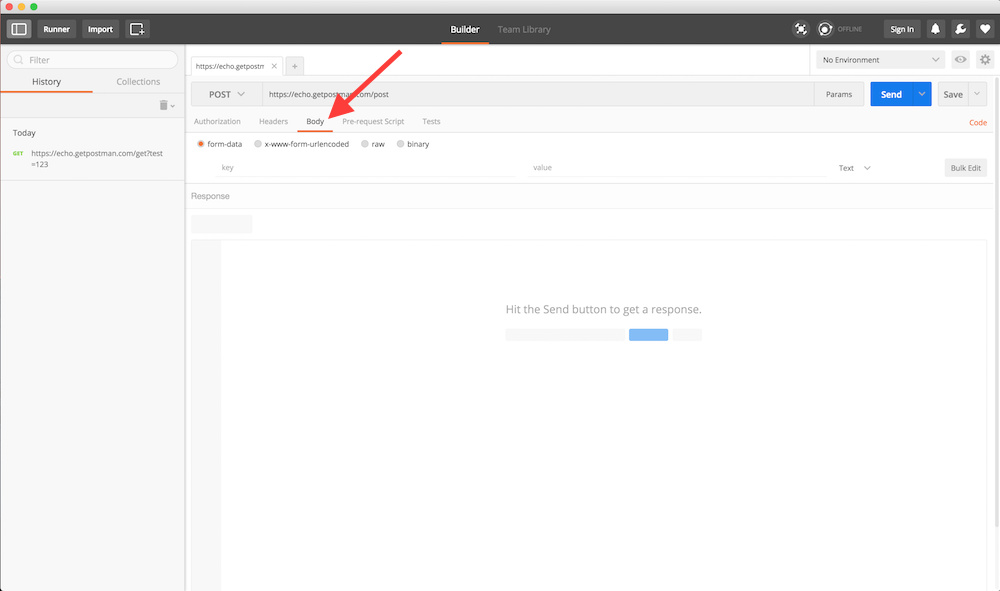The height and width of the screenshot is (591, 1000).
Task: Select the Body tab
Action: tap(315, 121)
